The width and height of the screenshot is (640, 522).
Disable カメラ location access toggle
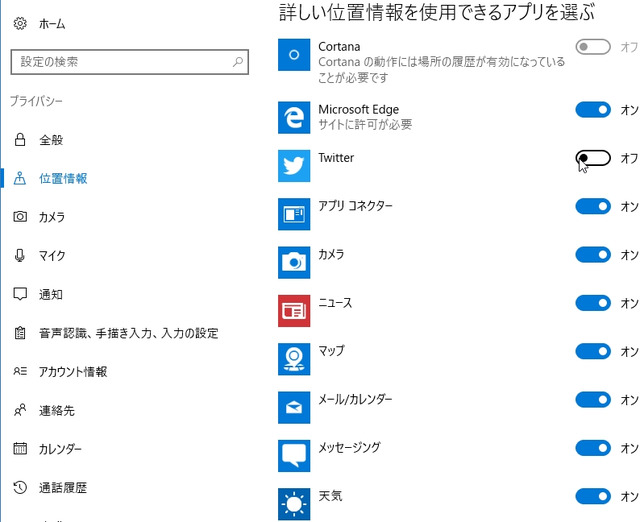coord(593,255)
